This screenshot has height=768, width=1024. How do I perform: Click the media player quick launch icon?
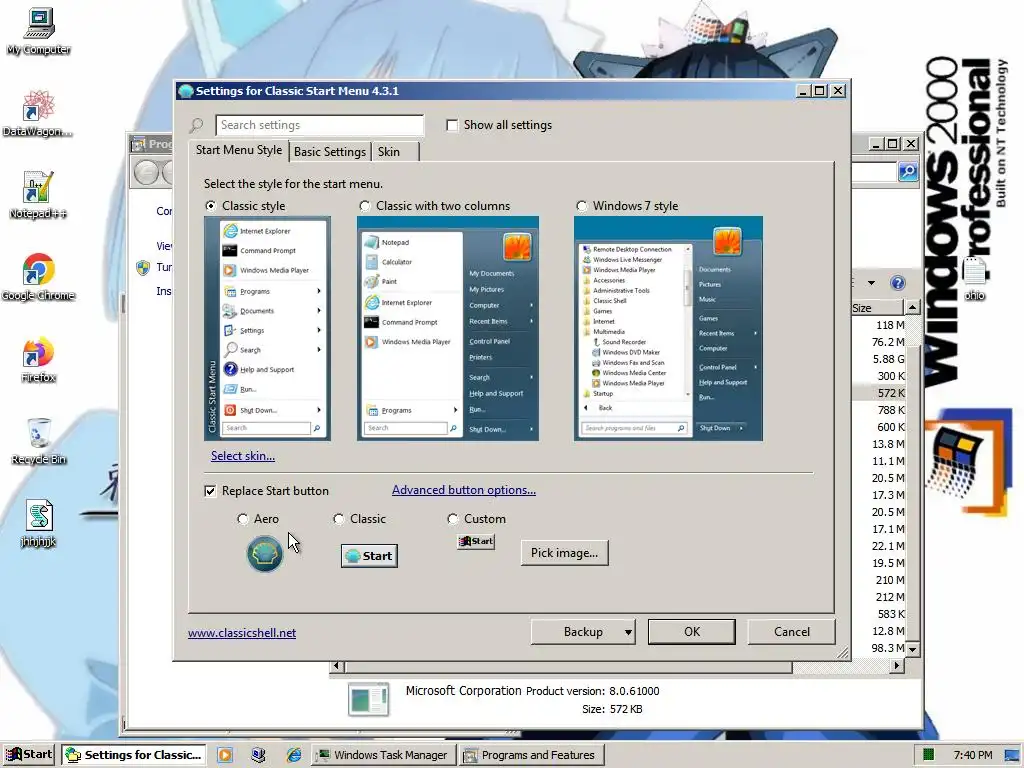coord(225,755)
